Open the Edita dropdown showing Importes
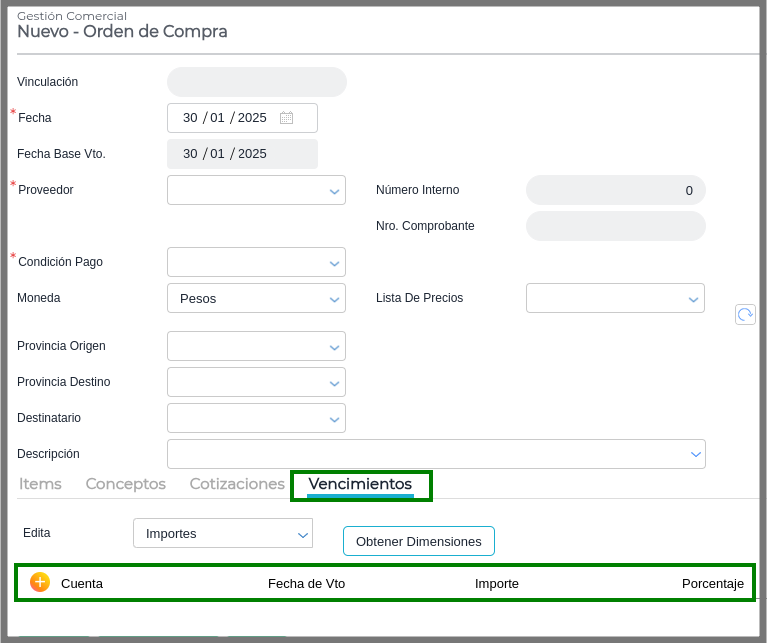This screenshot has width=767, height=643. coord(223,534)
